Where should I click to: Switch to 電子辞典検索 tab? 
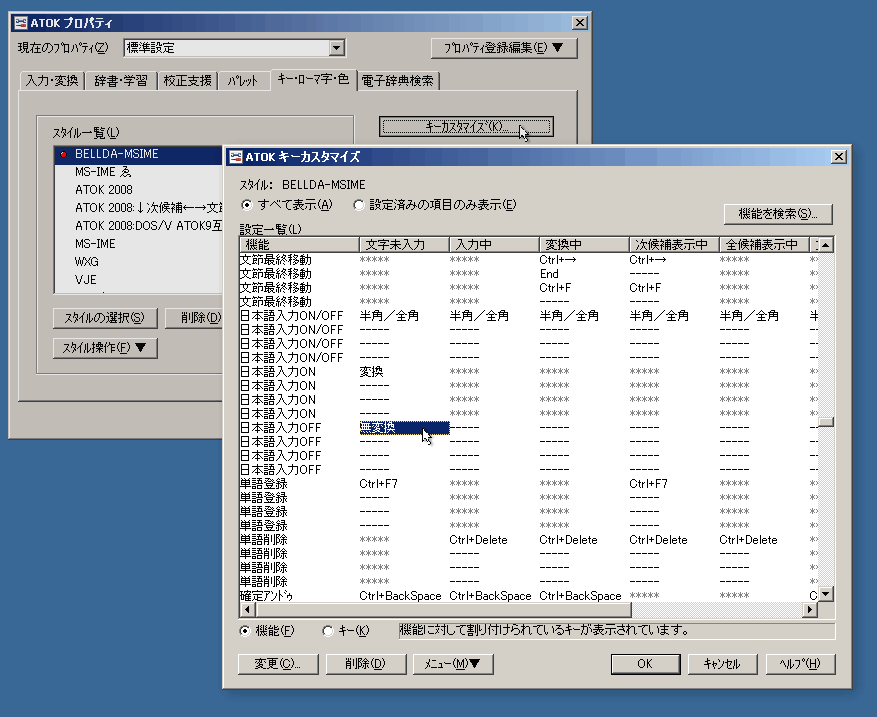pyautogui.click(x=397, y=81)
